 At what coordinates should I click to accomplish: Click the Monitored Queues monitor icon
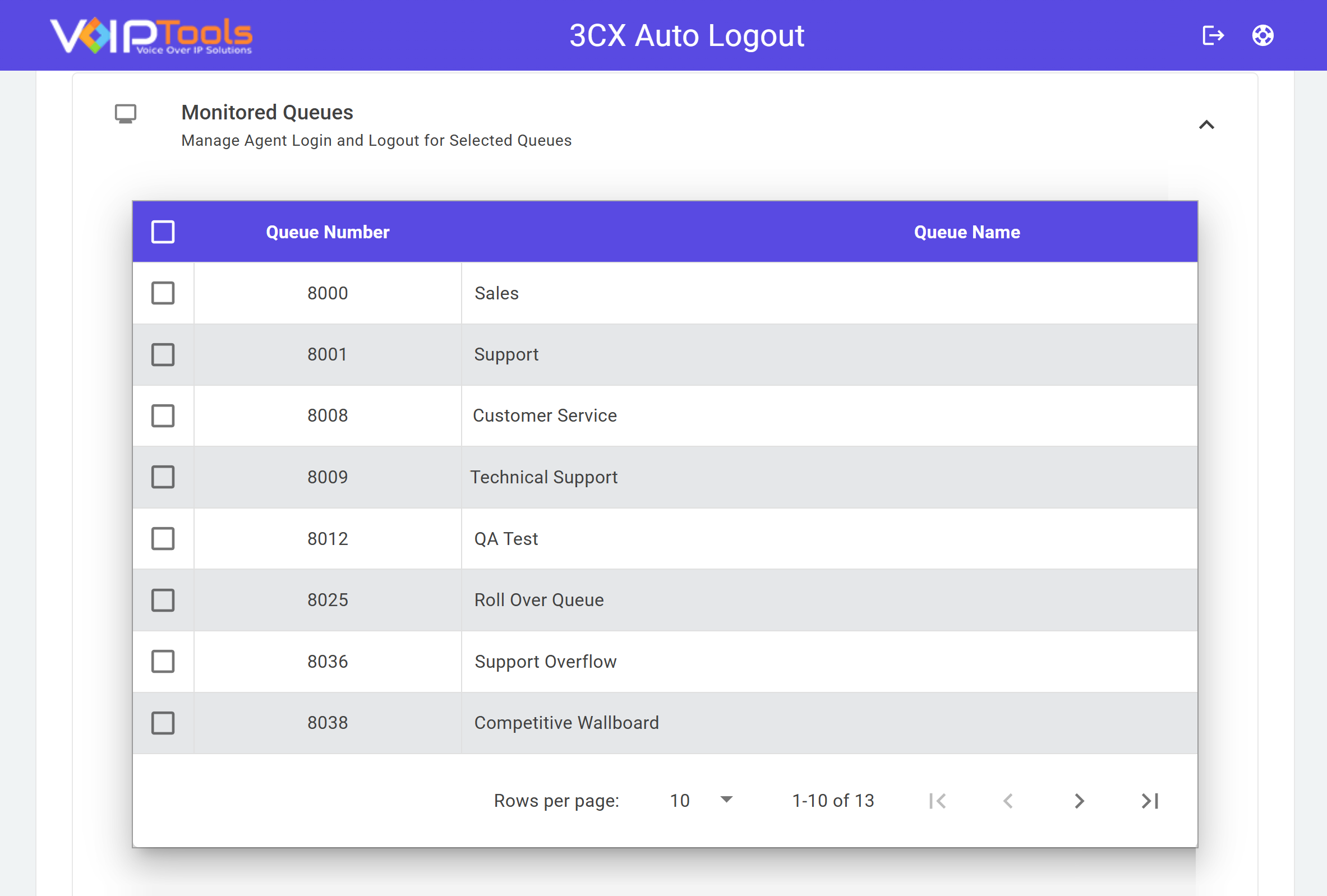click(x=126, y=113)
